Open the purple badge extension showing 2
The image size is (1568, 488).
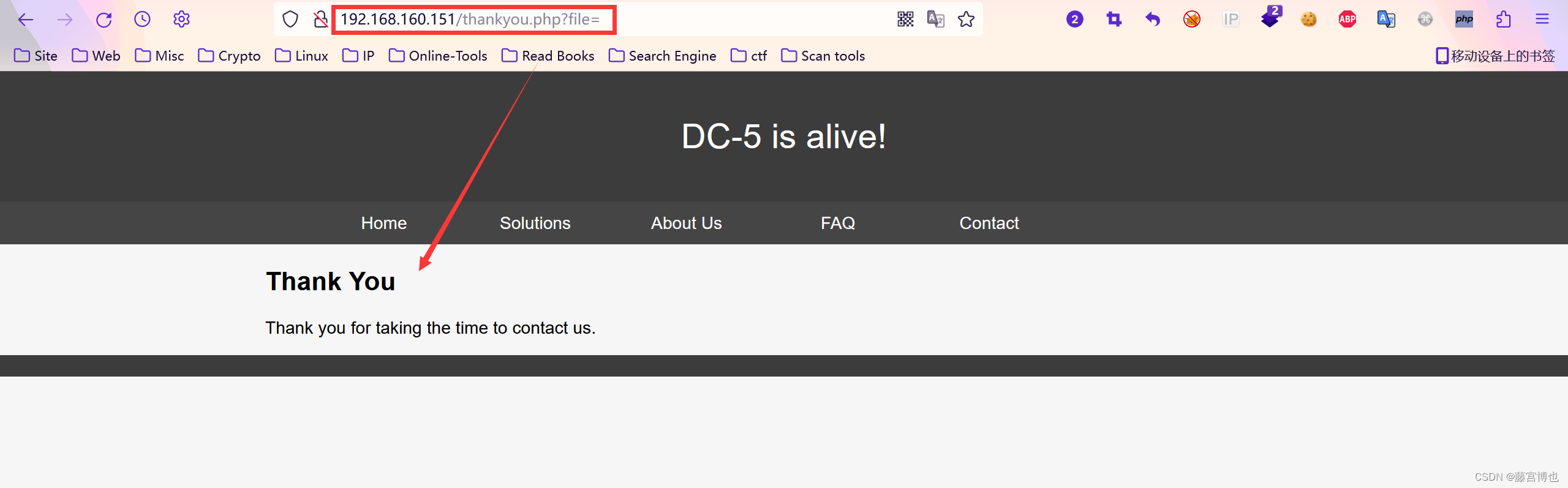1270,17
